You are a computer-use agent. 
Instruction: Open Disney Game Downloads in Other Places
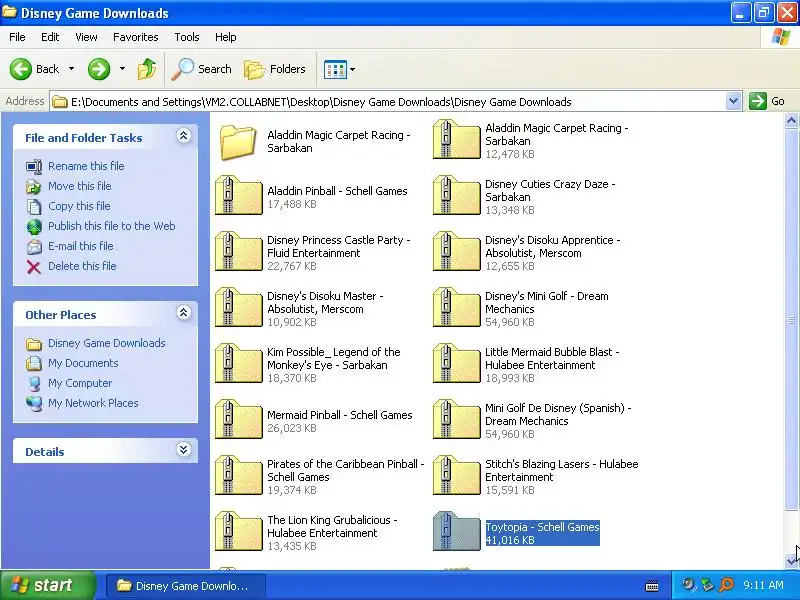coord(107,343)
